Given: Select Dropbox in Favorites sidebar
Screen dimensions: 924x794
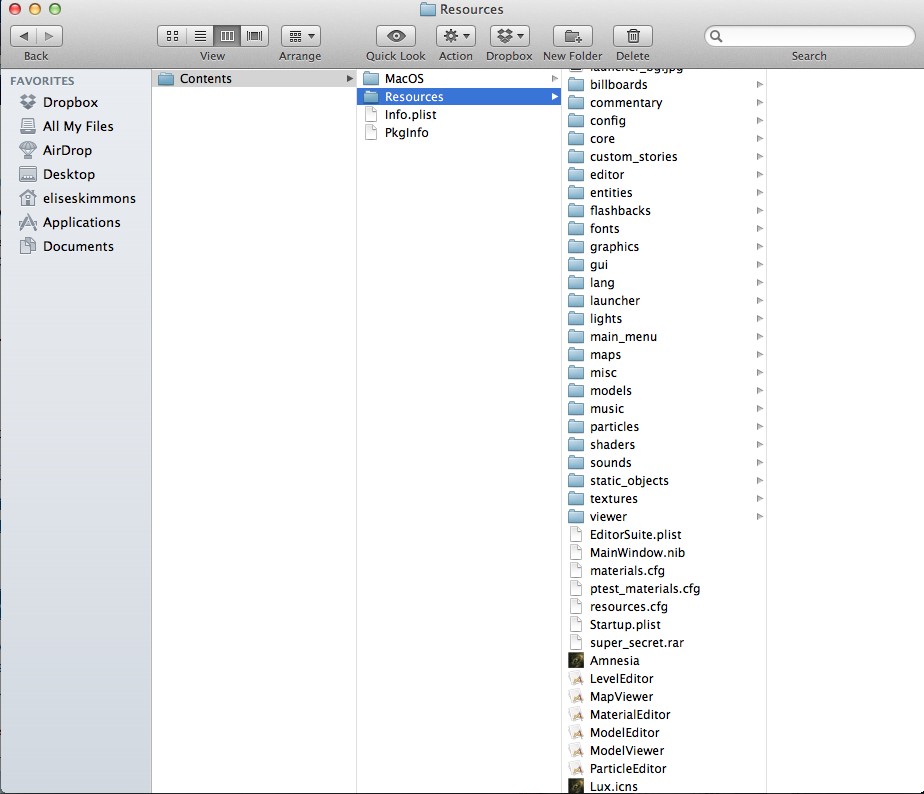Looking at the screenshot, I should (70, 102).
